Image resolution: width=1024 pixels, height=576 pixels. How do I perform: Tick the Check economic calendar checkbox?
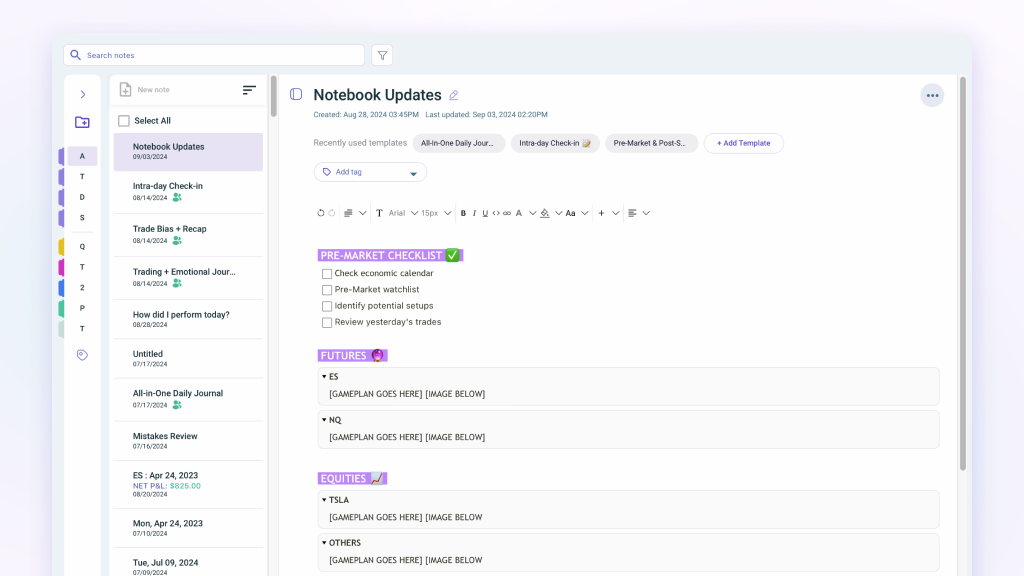point(327,274)
